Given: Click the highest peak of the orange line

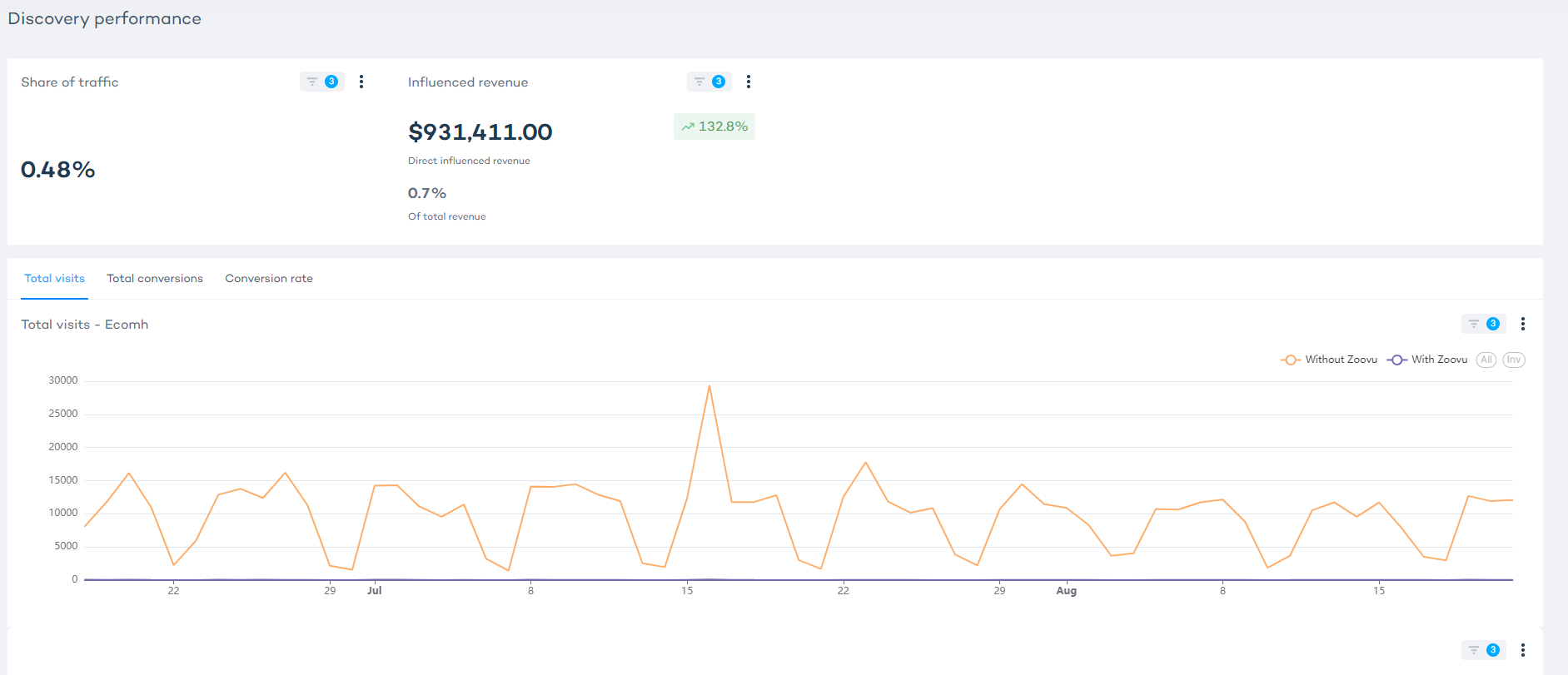Looking at the screenshot, I should click(709, 386).
